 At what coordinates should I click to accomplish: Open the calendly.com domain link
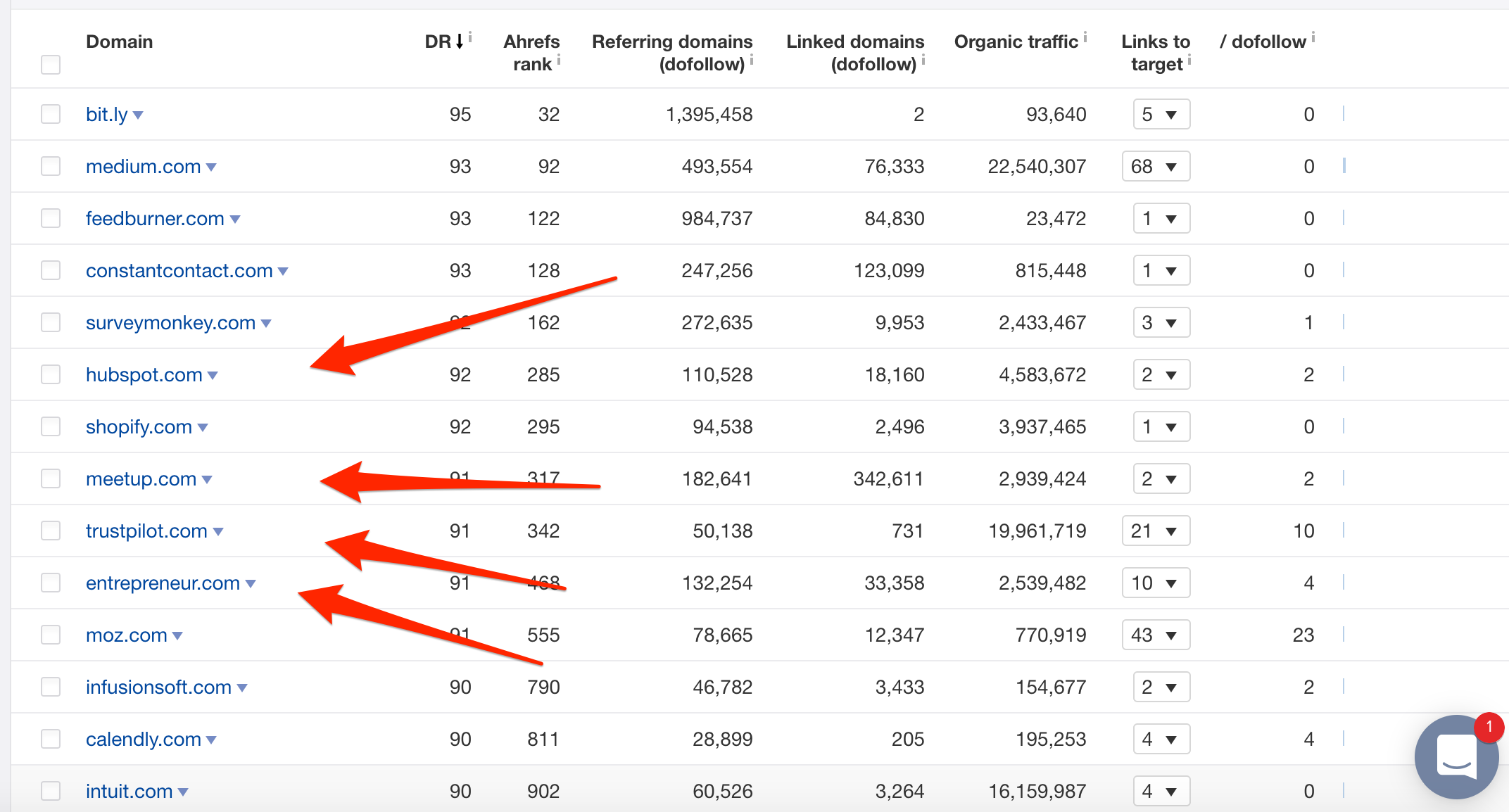coord(144,739)
